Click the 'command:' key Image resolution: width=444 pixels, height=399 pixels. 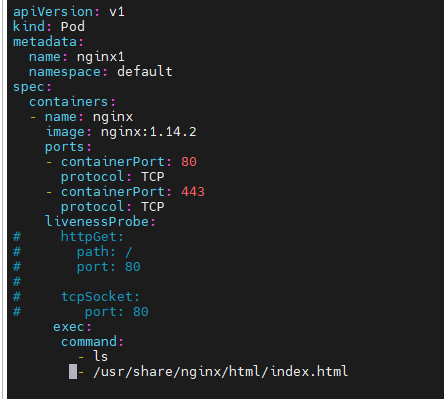tap(92, 342)
